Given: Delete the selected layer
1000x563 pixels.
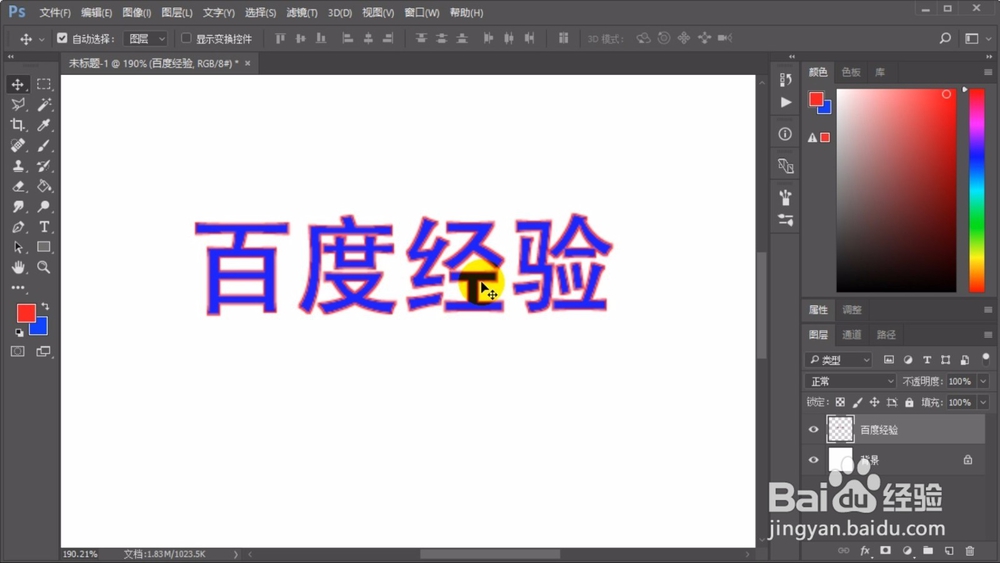Looking at the screenshot, I should 970,550.
